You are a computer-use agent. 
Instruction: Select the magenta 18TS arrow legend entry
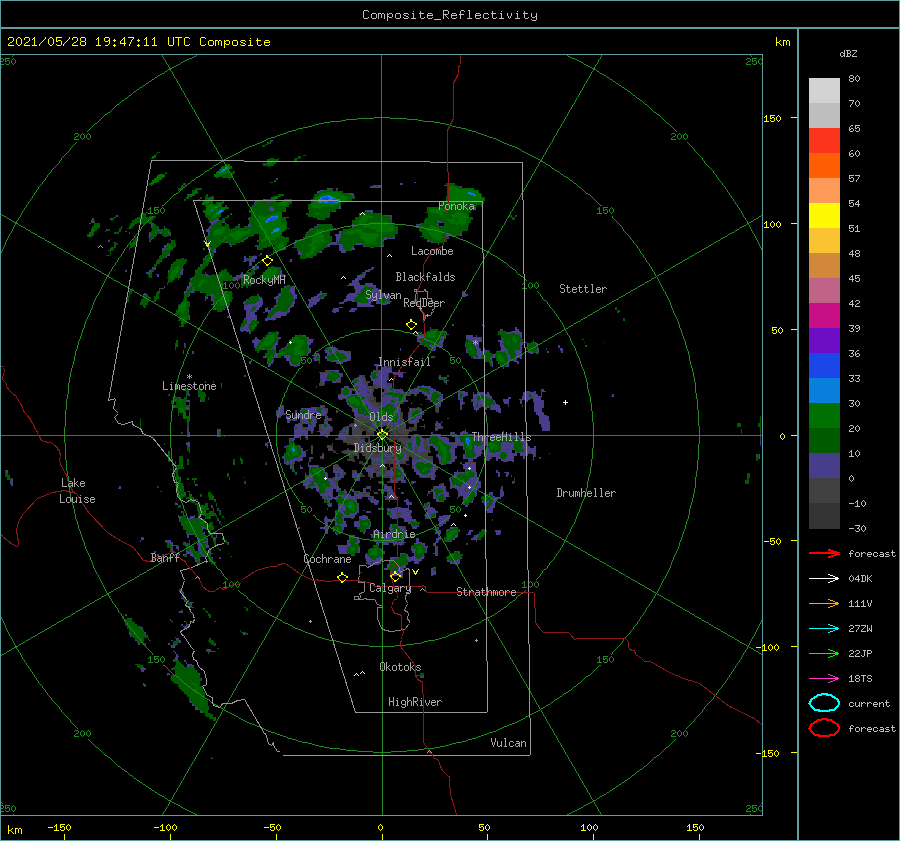[824, 679]
